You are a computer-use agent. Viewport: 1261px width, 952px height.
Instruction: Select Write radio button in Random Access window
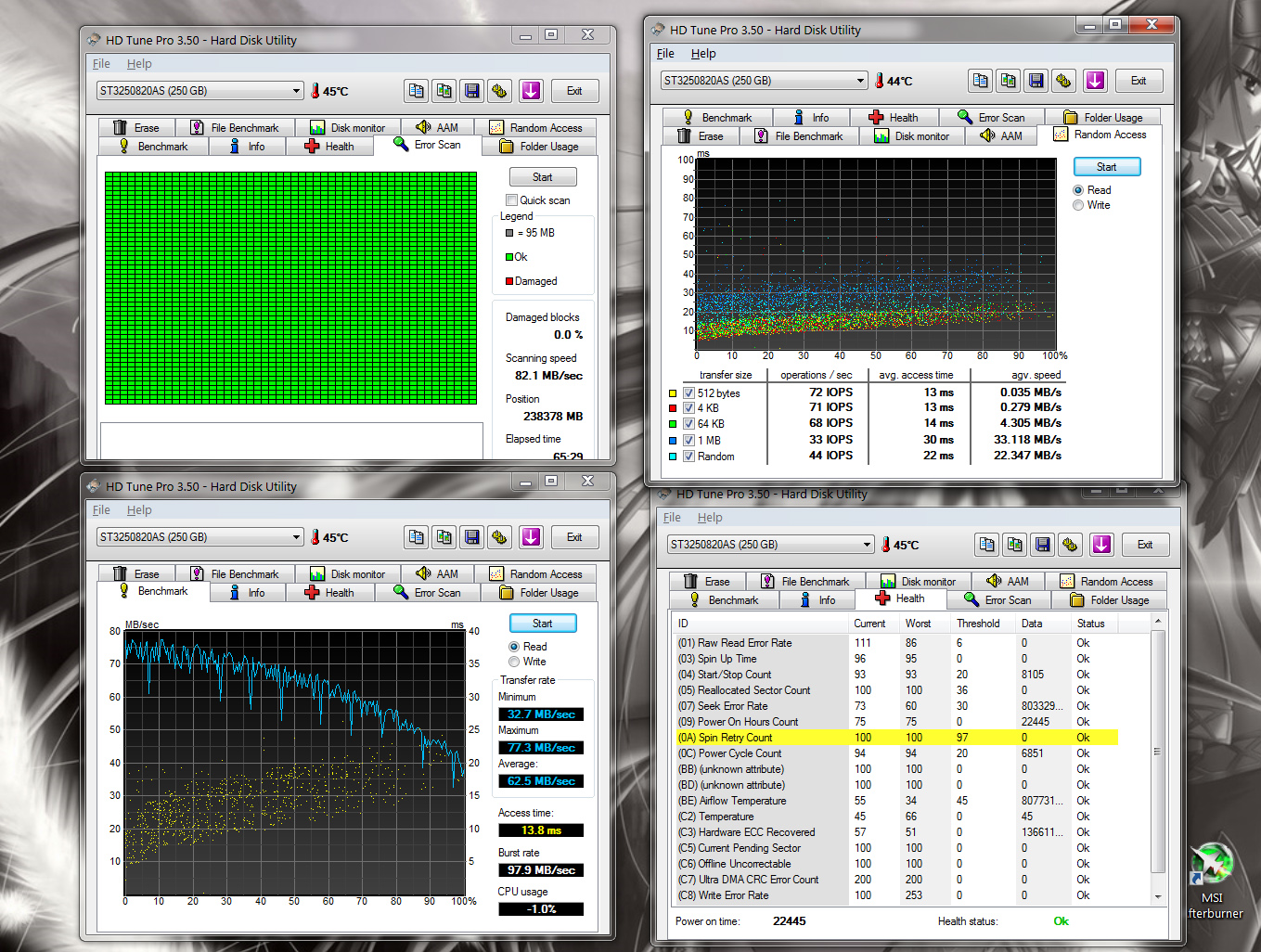click(x=1078, y=205)
